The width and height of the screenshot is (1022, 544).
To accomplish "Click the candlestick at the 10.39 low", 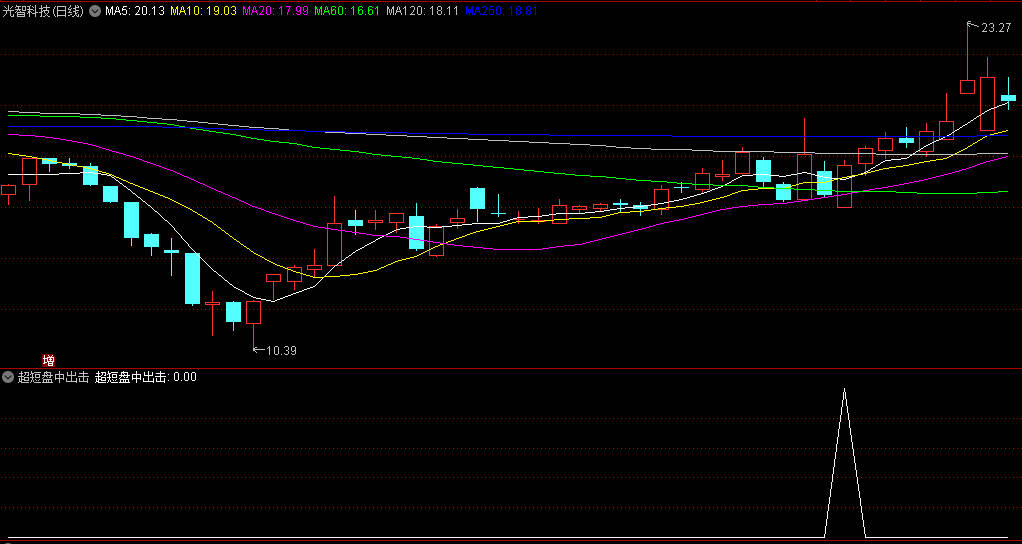I will (253, 312).
